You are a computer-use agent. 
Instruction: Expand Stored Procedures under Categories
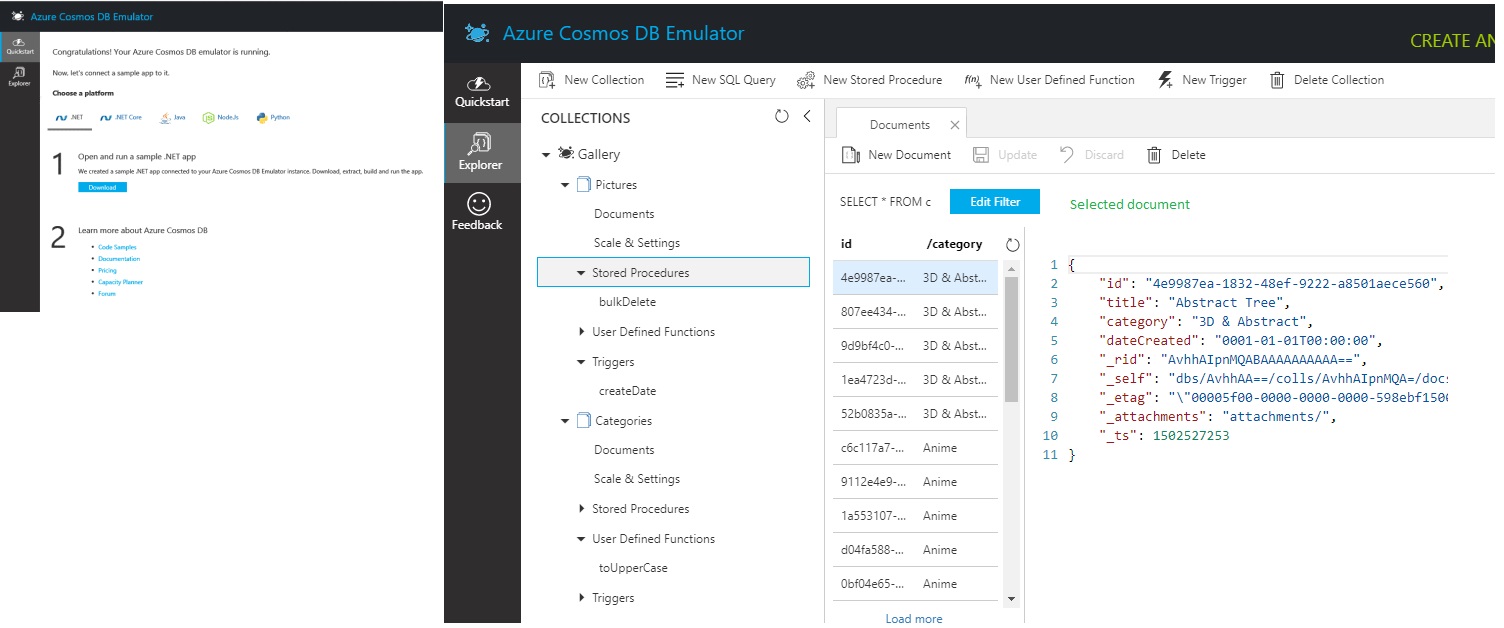582,509
